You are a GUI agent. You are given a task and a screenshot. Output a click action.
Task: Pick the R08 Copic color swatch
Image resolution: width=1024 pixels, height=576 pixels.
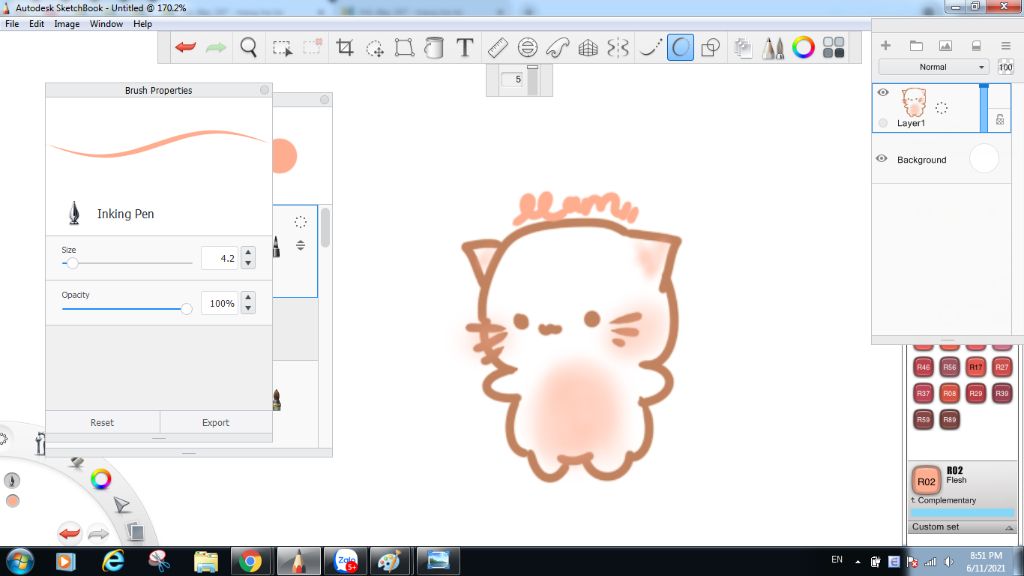pos(949,393)
